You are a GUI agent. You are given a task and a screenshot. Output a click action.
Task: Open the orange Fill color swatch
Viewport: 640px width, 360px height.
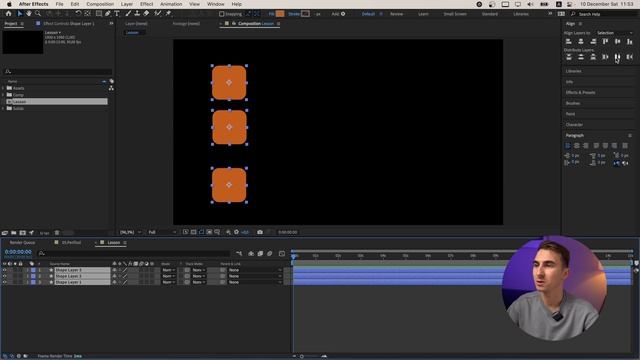280,14
